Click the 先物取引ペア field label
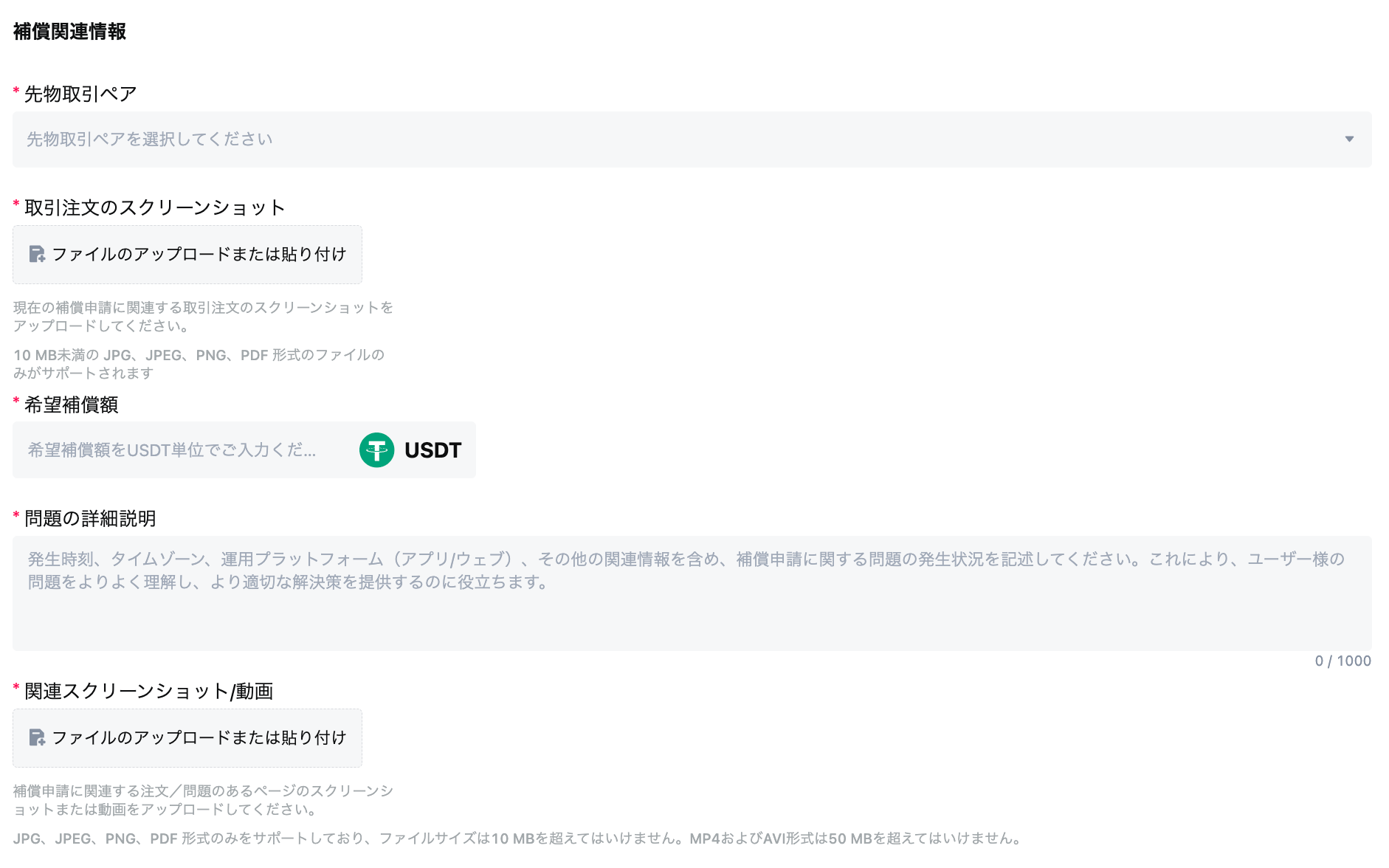 pos(80,94)
